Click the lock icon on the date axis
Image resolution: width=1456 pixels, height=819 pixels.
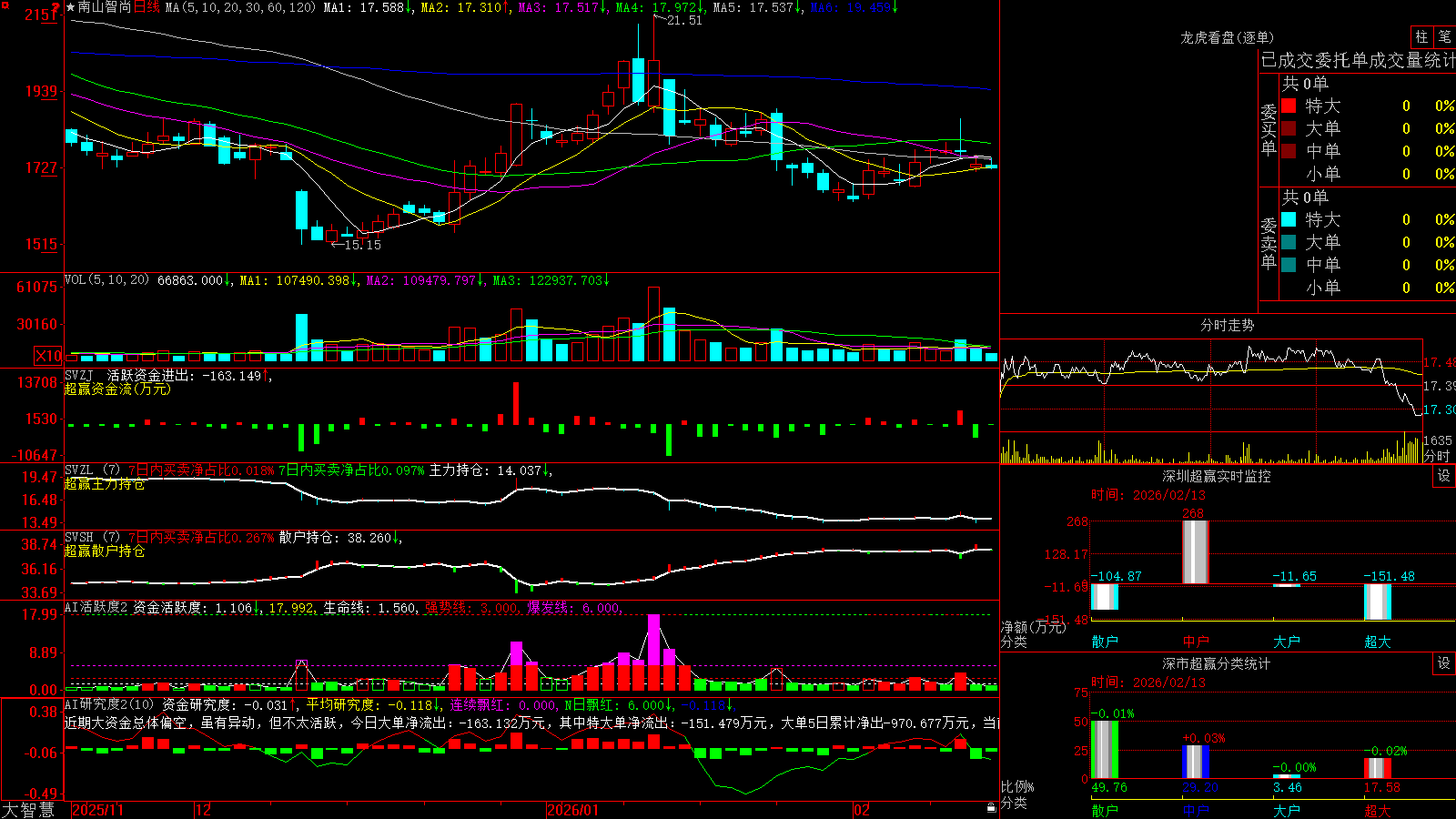[992, 808]
